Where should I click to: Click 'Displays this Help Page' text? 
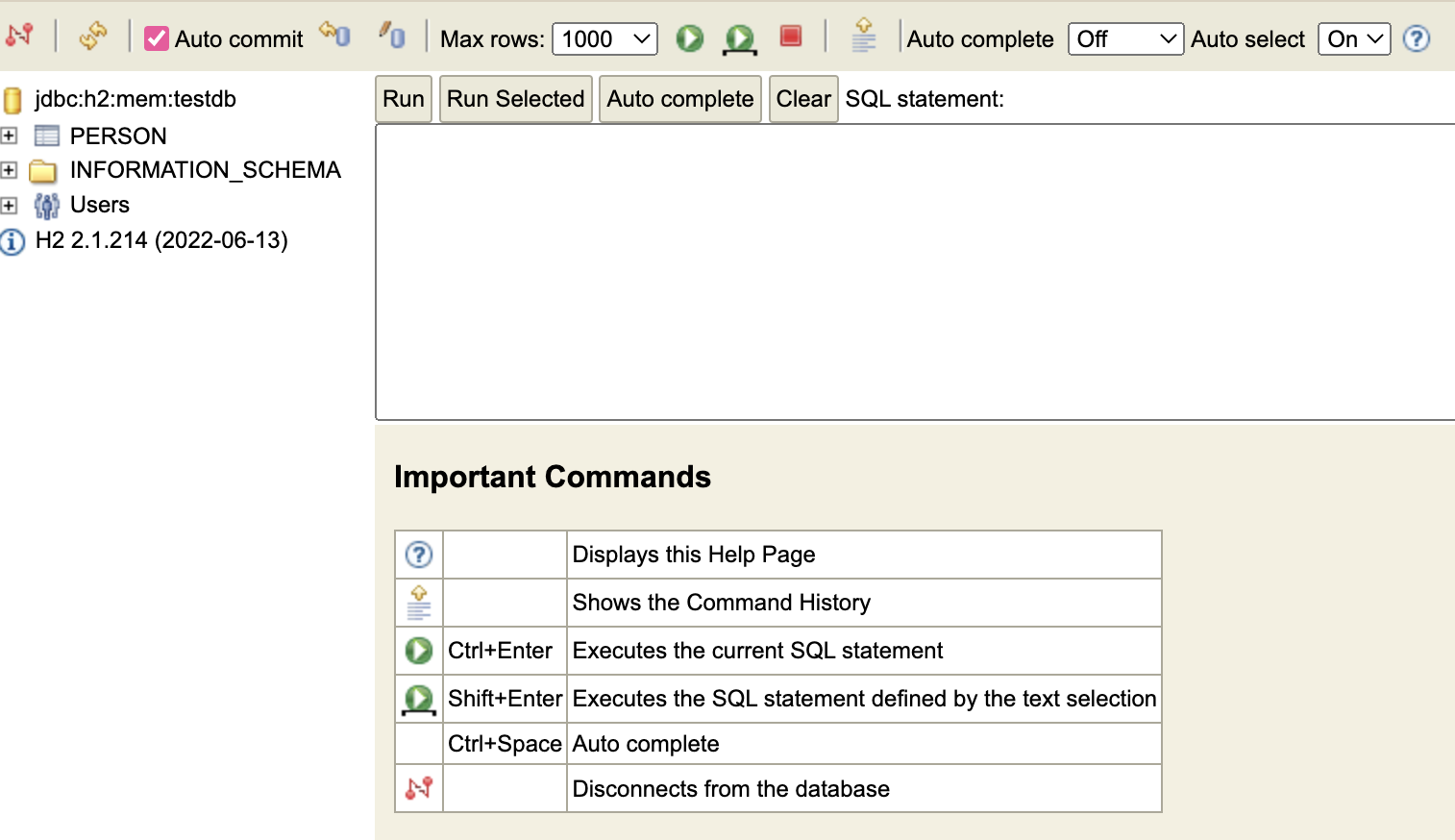click(x=694, y=555)
